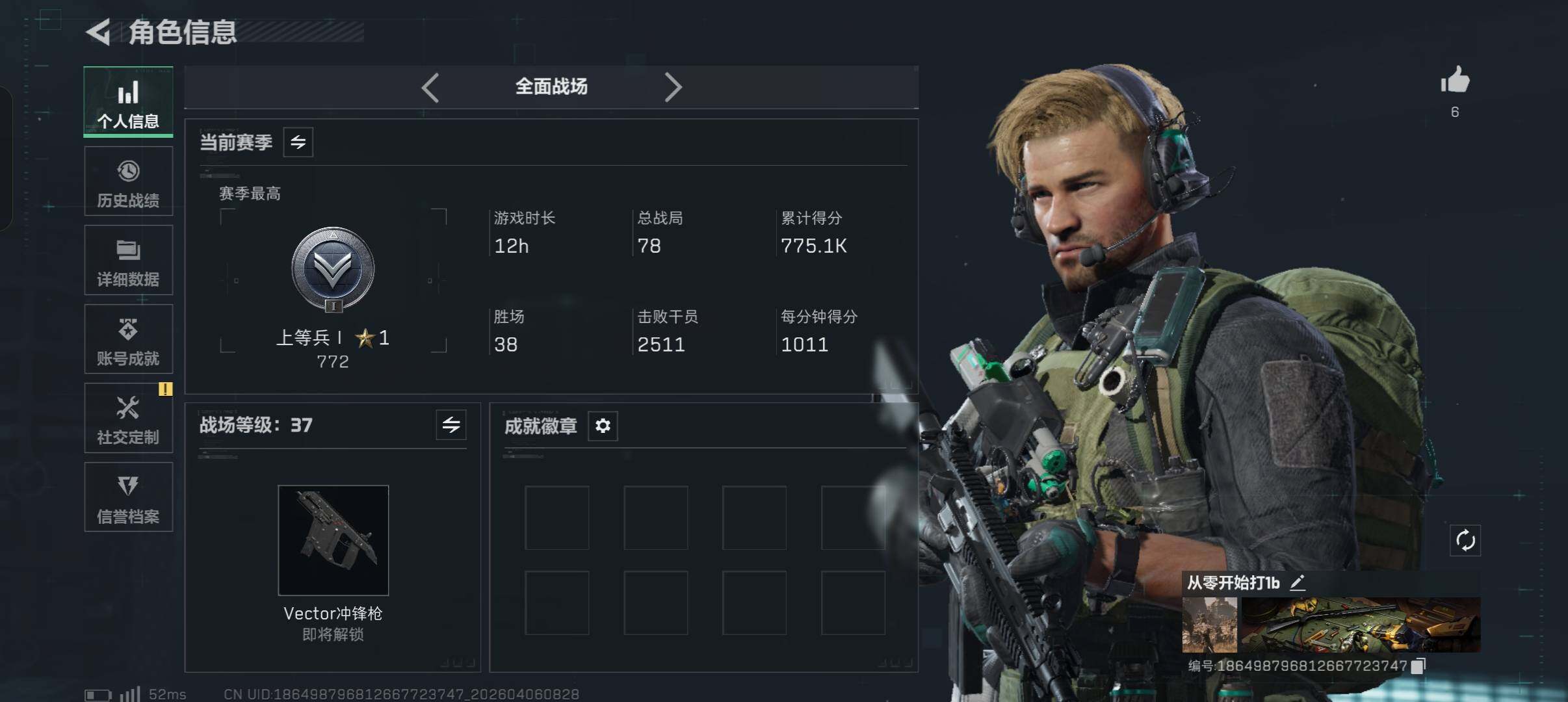Open the 详细数据 tab
1568x702 pixels.
pyautogui.click(x=129, y=260)
